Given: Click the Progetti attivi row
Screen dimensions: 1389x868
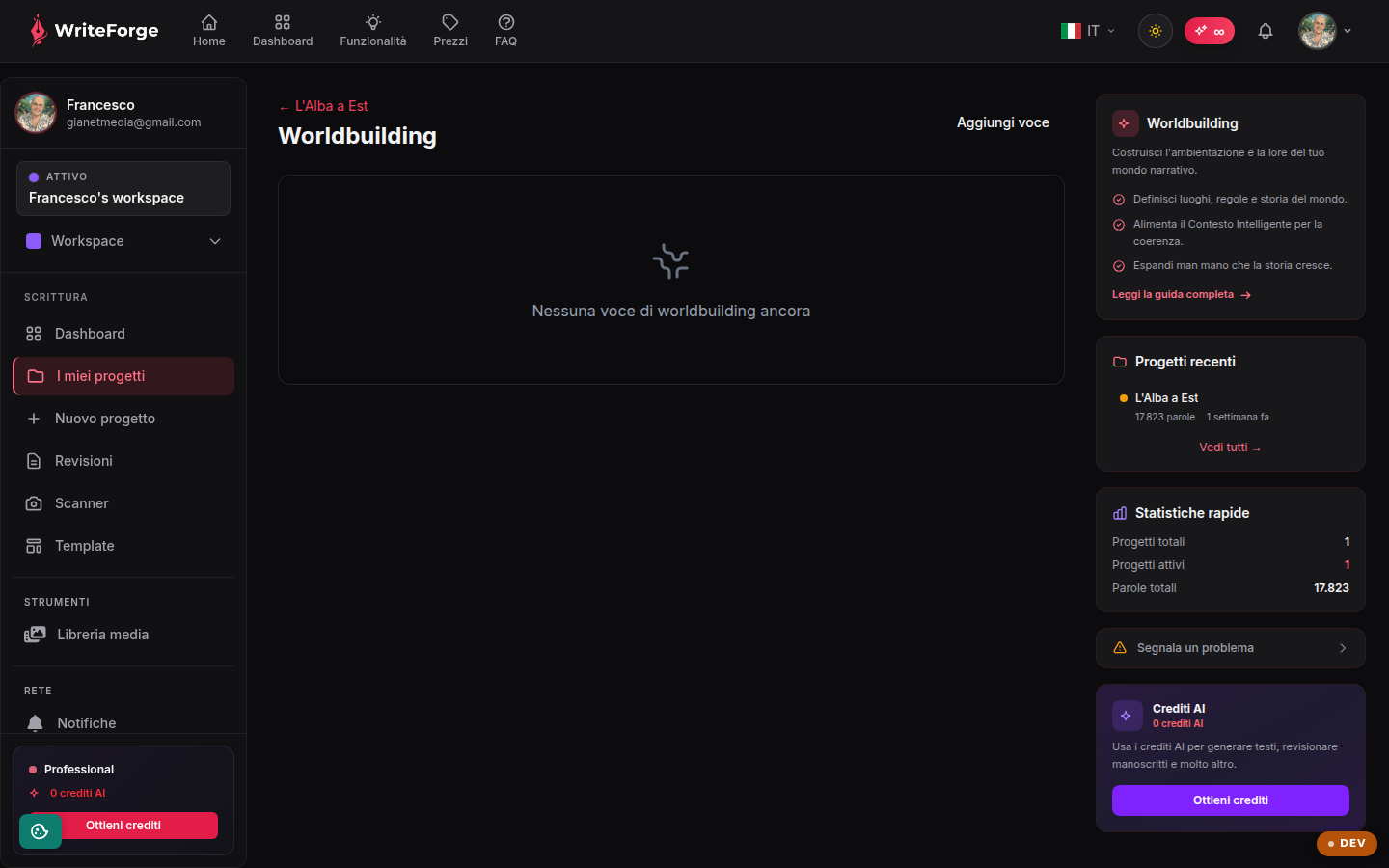Looking at the screenshot, I should tap(1231, 565).
